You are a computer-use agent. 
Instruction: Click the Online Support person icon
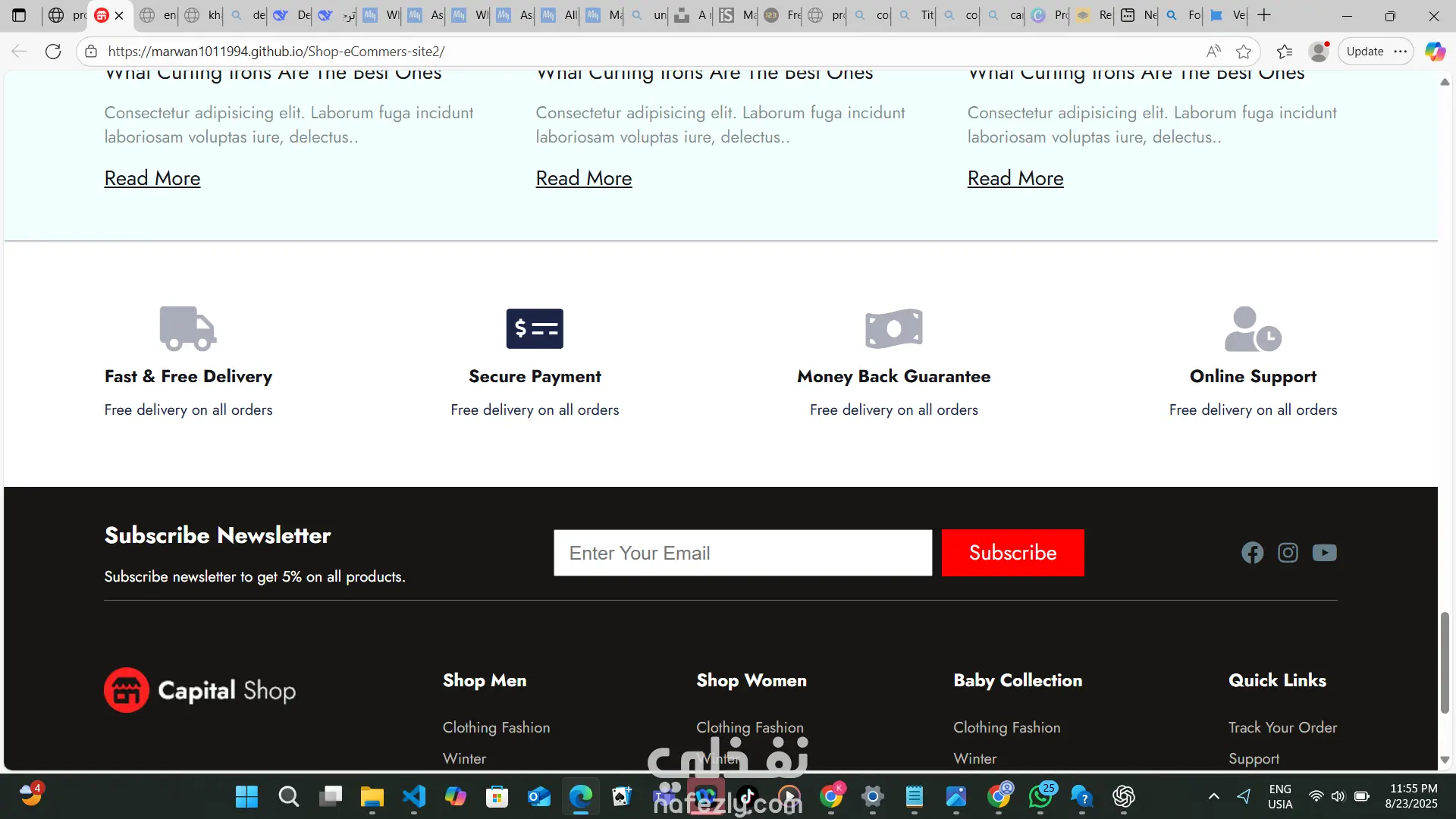click(x=1253, y=328)
